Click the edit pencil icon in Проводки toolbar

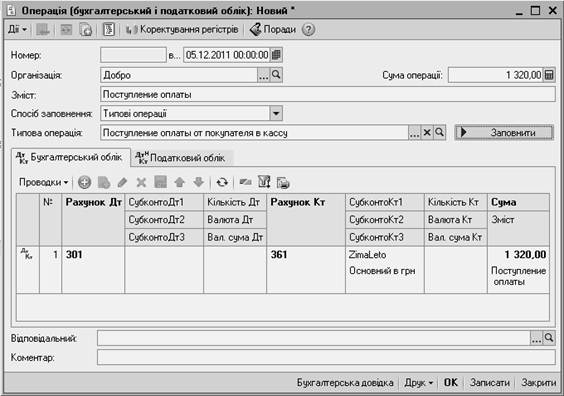click(x=122, y=182)
